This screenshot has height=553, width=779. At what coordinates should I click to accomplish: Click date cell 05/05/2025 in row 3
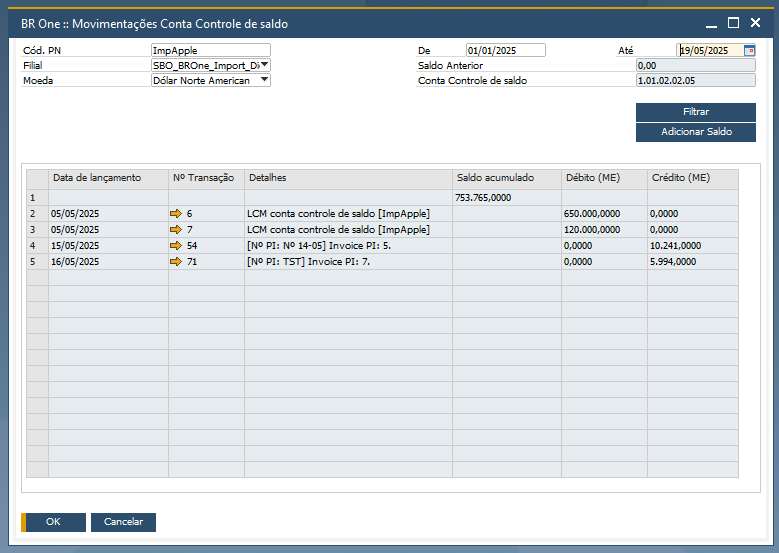[x=108, y=230]
